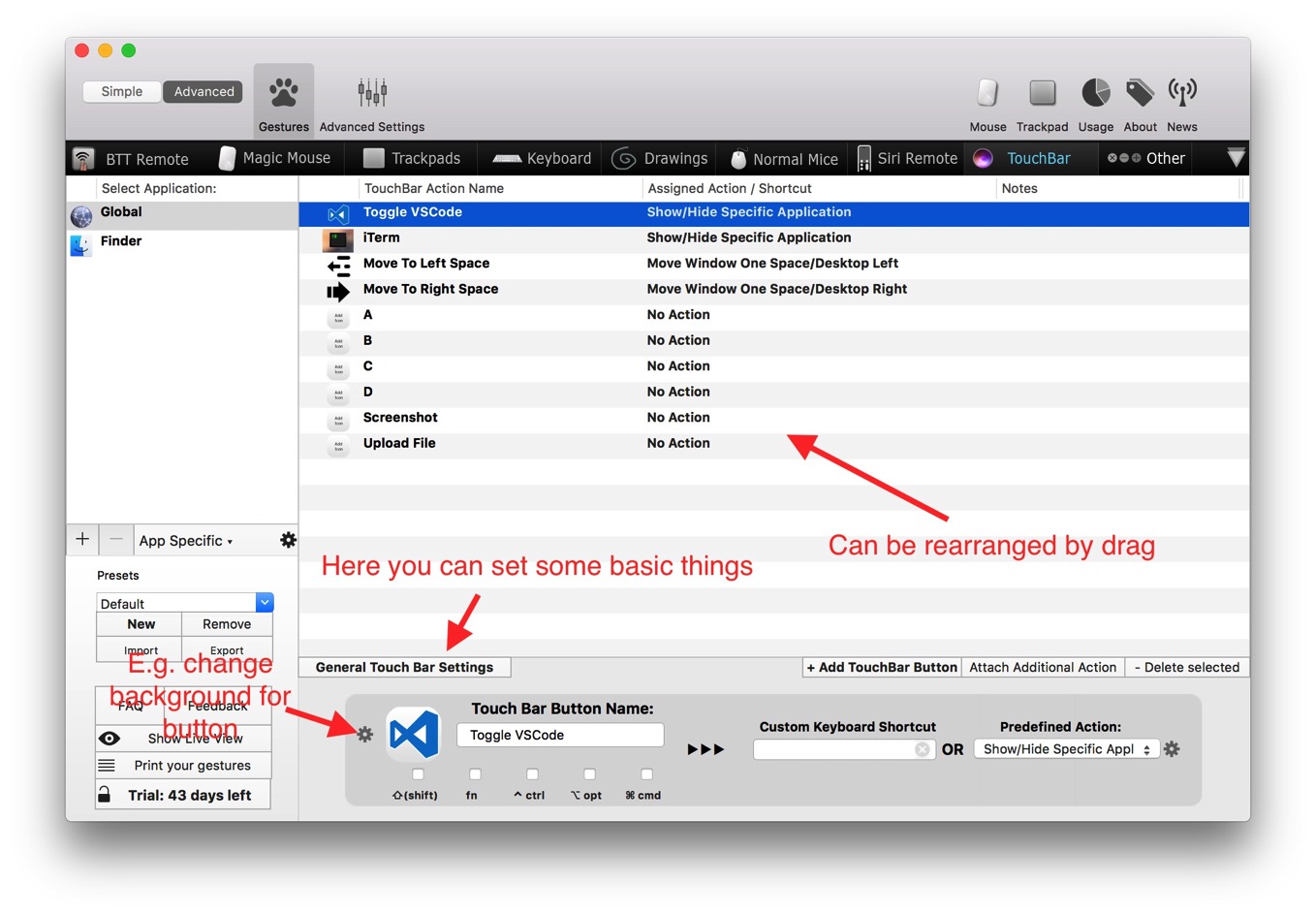1316x915 pixels.
Task: Click the TouchBar Action Name column header
Action: pyautogui.click(x=434, y=188)
